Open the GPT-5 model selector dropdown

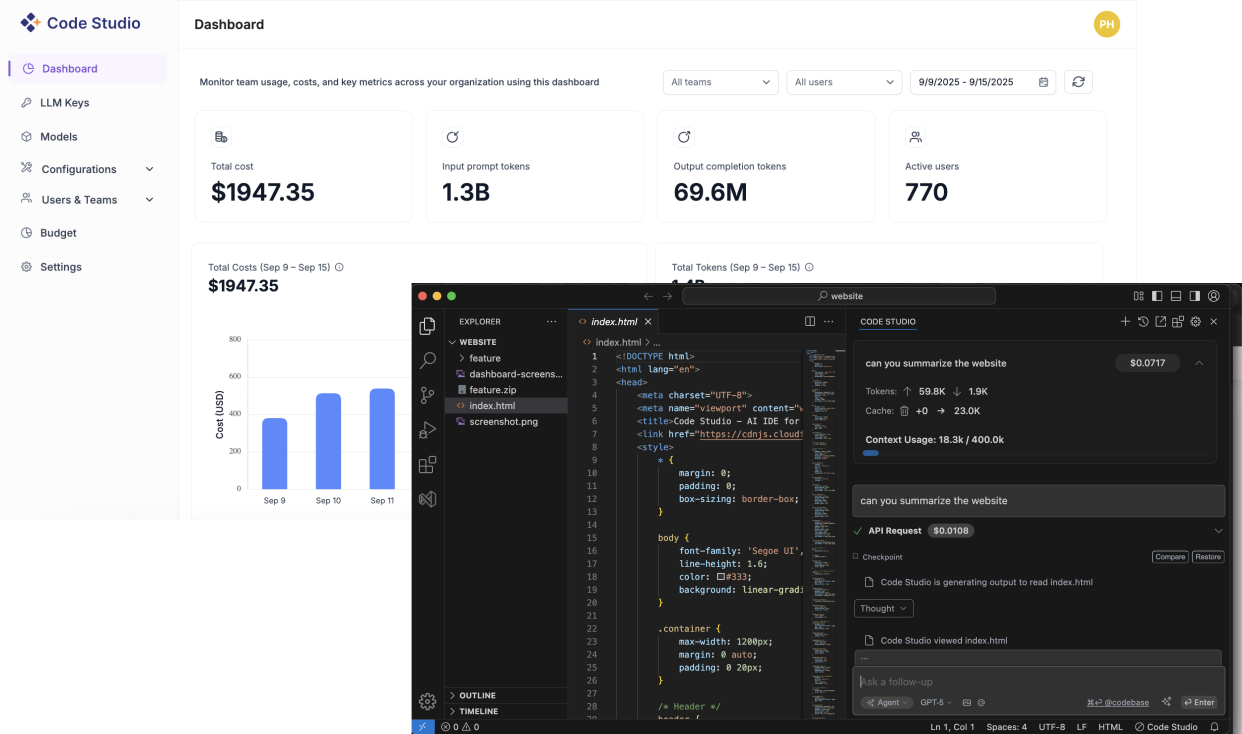[933, 702]
